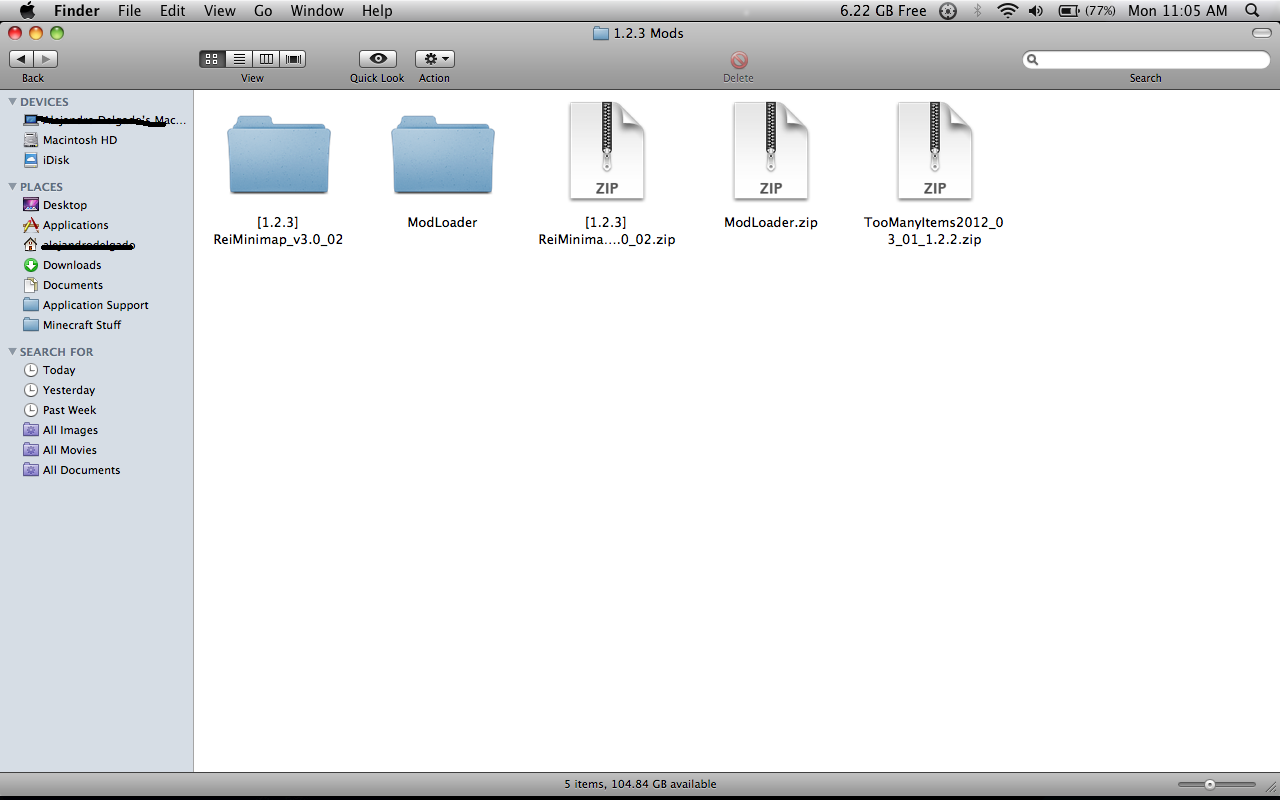Switch to Cover Flow view
The height and width of the screenshot is (800, 1280).
coord(293,59)
